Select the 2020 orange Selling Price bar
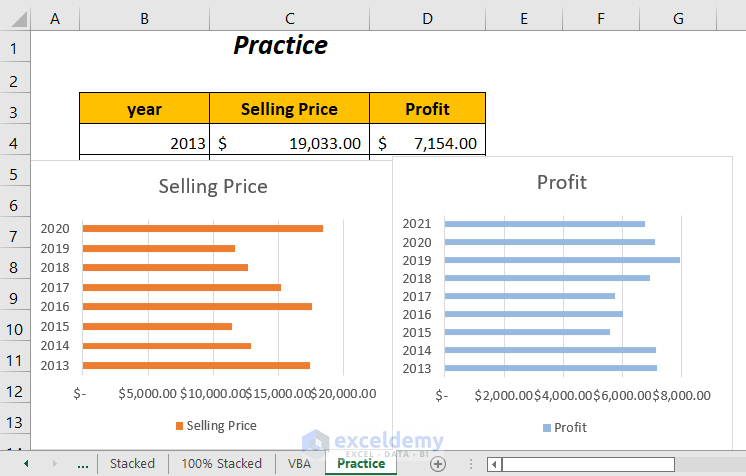The width and height of the screenshot is (746, 476). 202,229
